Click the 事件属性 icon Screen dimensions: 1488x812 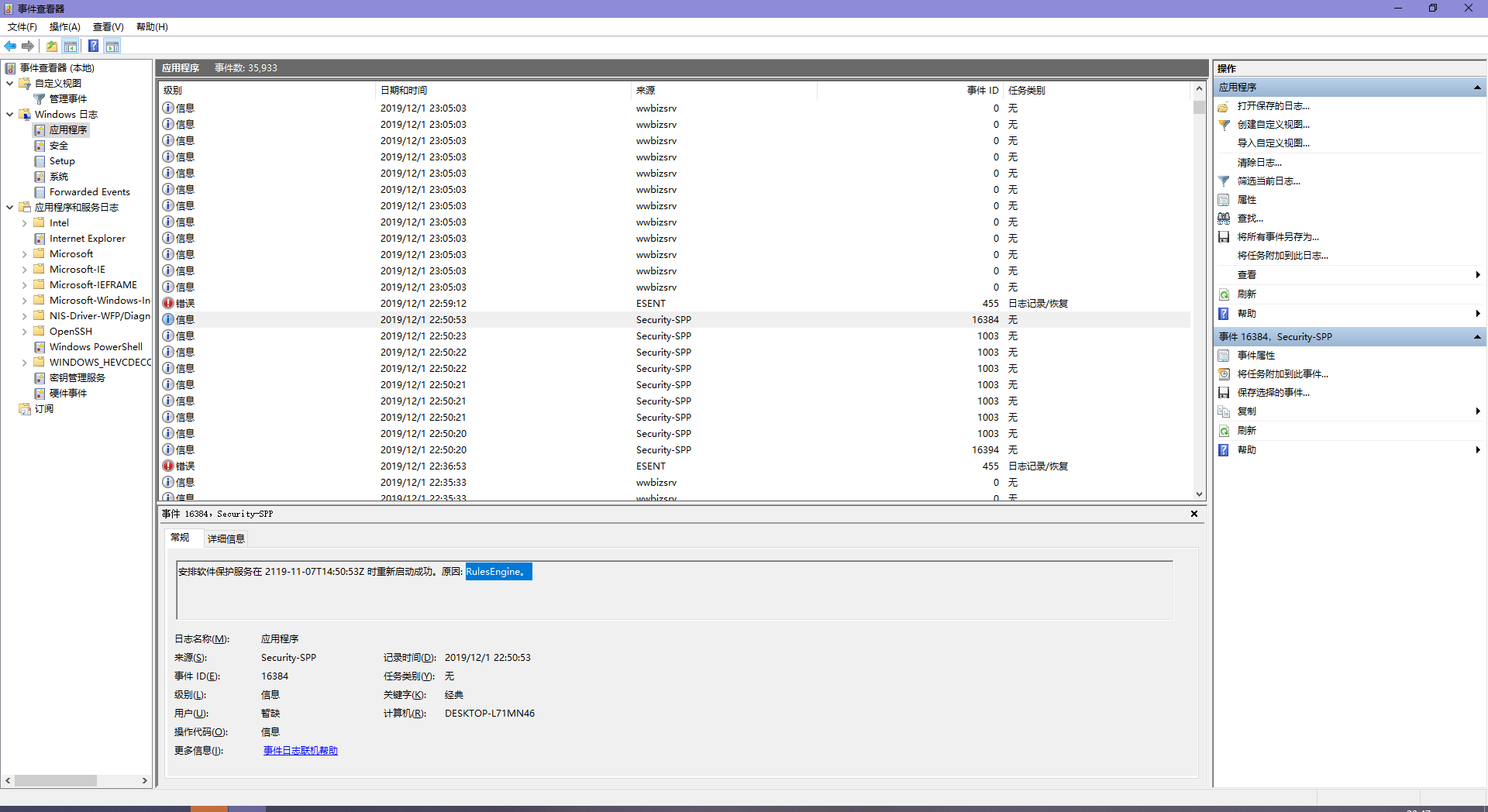[x=1224, y=356]
